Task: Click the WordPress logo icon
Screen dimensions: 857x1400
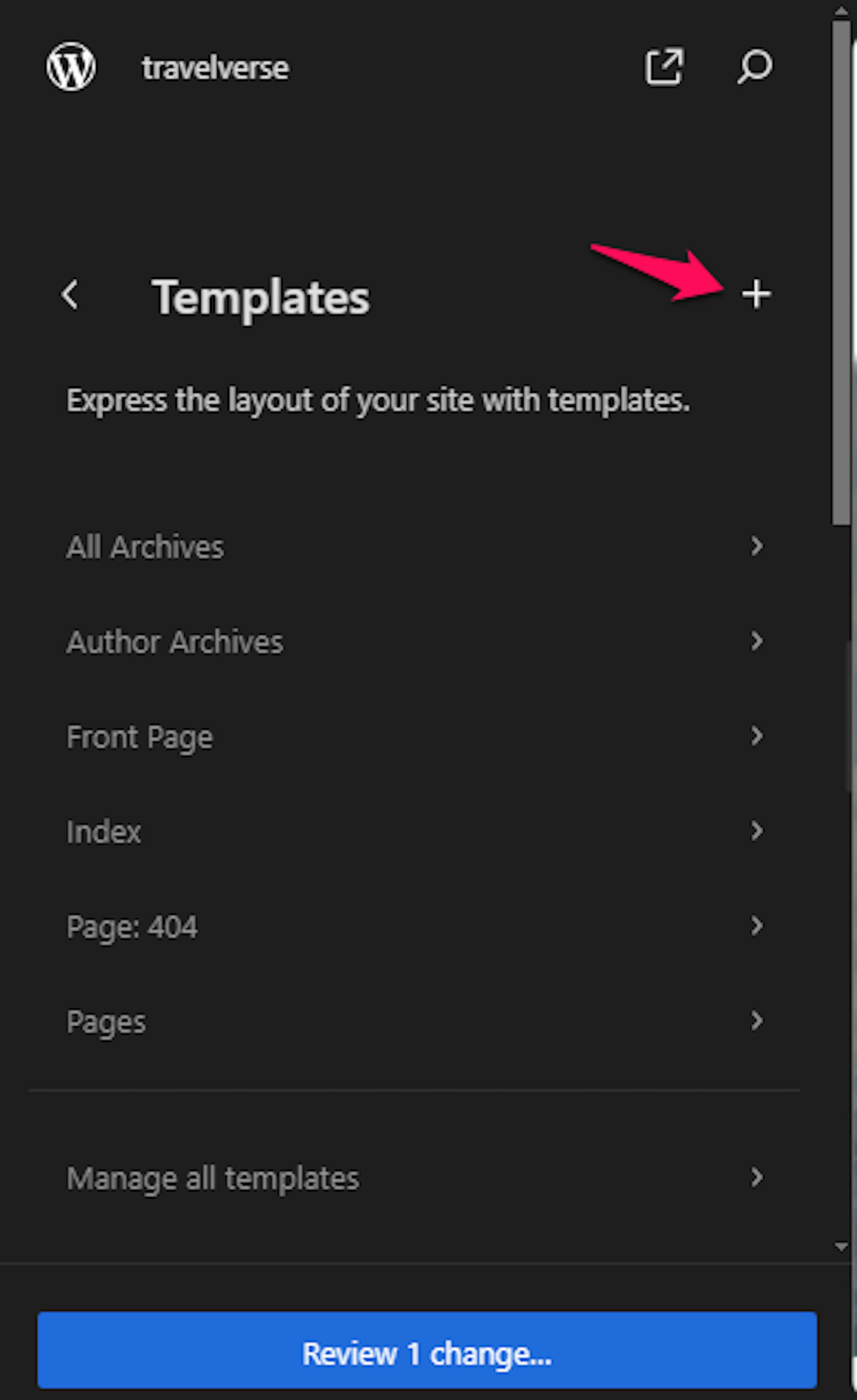Action: (71, 66)
